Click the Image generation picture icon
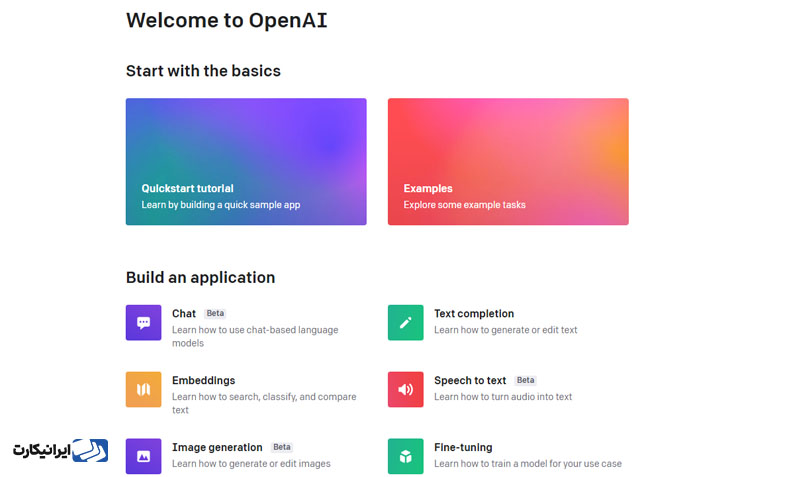 click(143, 456)
